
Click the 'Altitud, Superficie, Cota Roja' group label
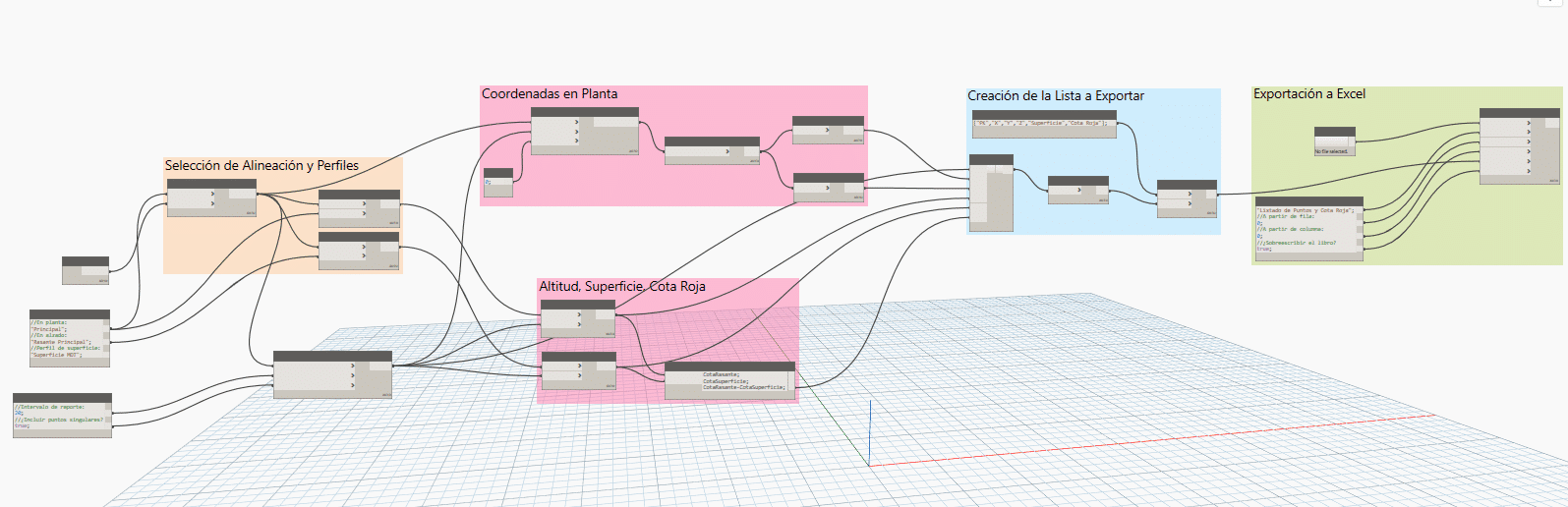[x=621, y=287]
